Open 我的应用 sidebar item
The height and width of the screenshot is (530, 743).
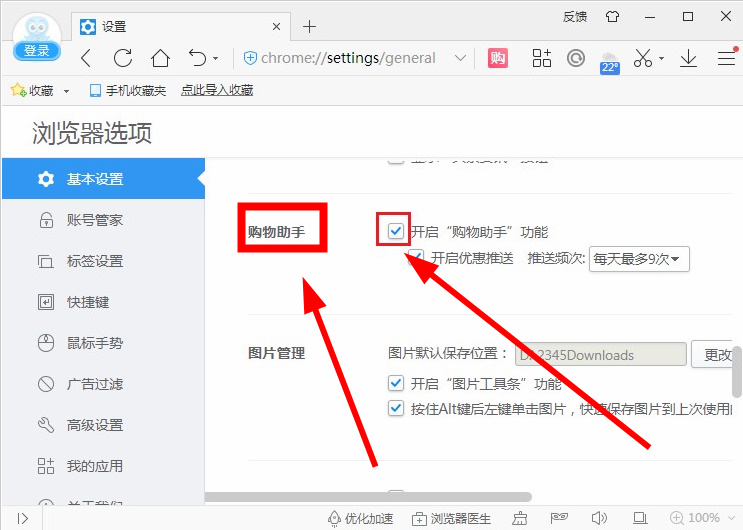coord(103,466)
